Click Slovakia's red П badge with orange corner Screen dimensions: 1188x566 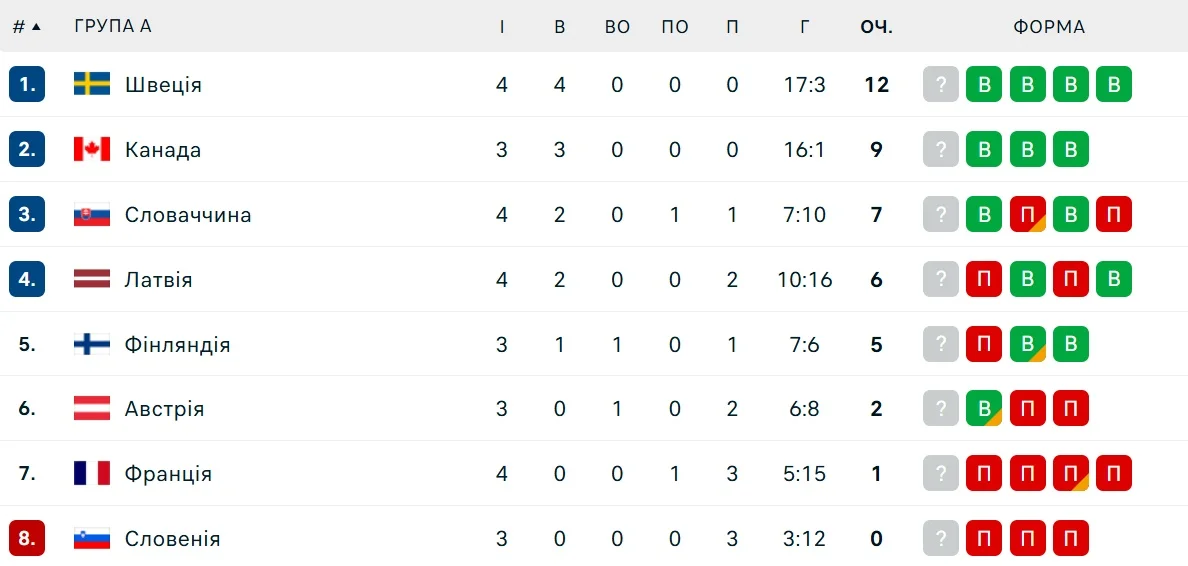point(1027,214)
